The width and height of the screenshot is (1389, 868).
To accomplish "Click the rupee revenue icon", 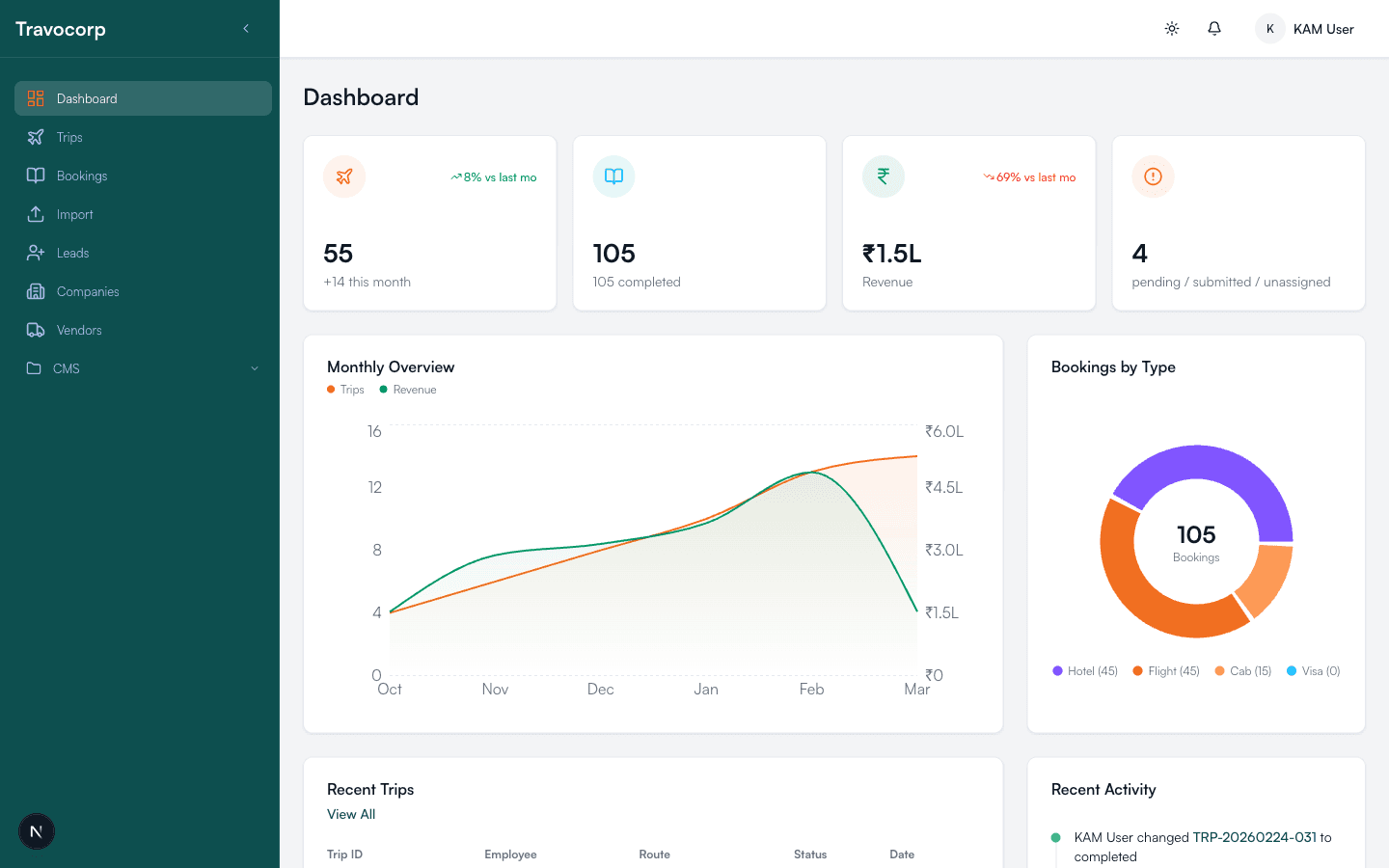I will coord(883,176).
